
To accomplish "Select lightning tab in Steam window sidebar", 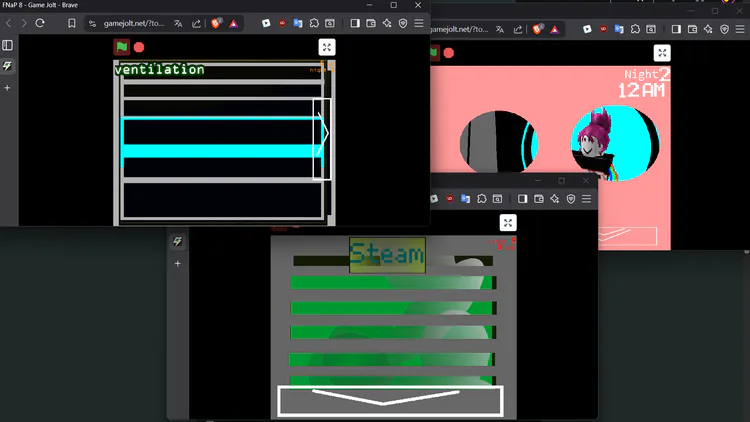I will point(177,242).
